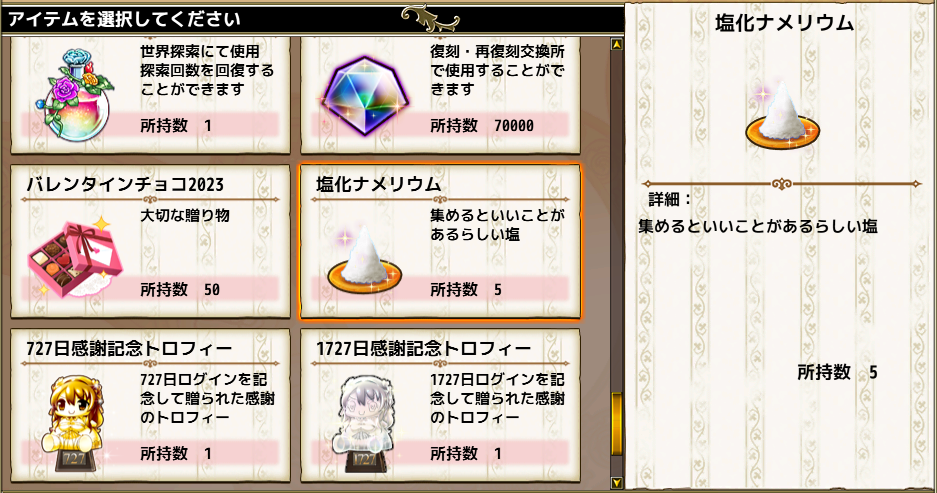937x493 pixels.
Task: Click the scrollbar up arrow
Action: point(617,44)
